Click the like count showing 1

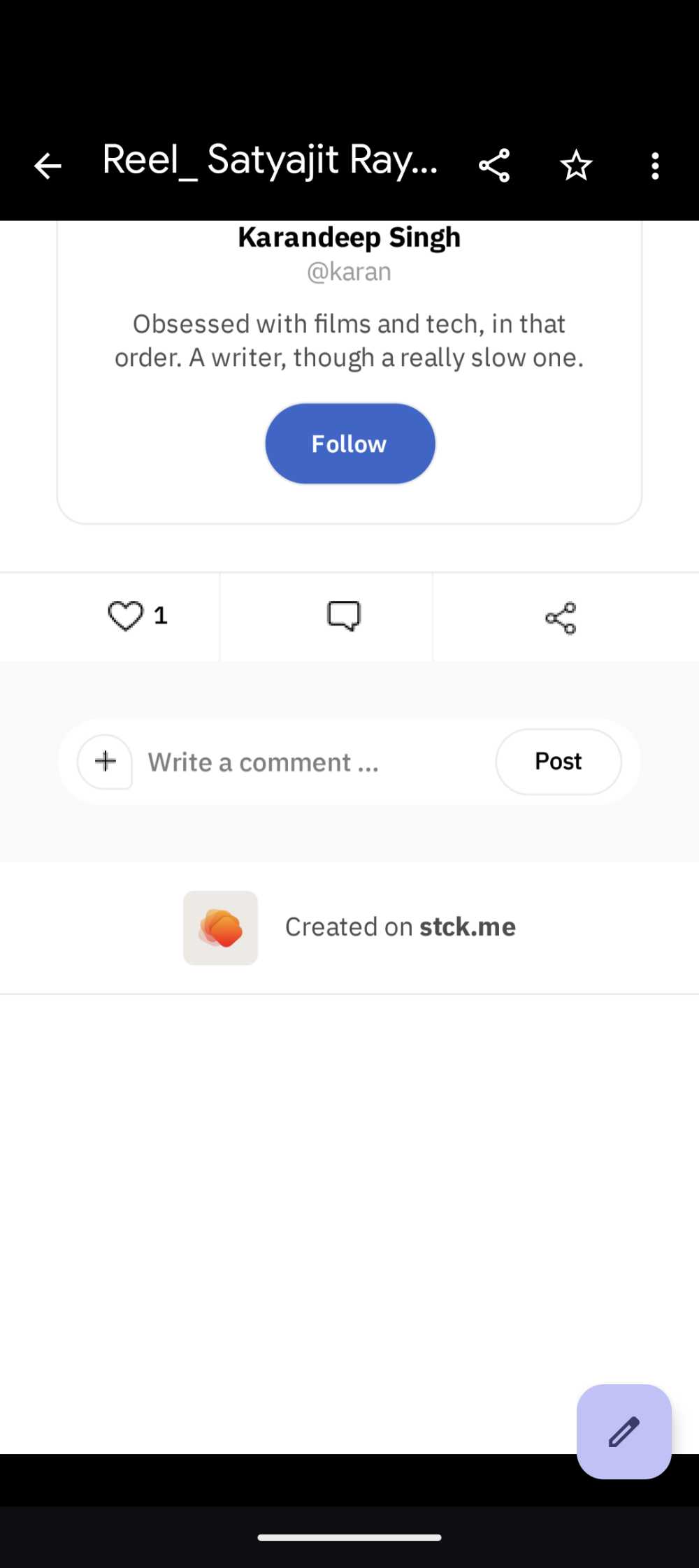160,616
